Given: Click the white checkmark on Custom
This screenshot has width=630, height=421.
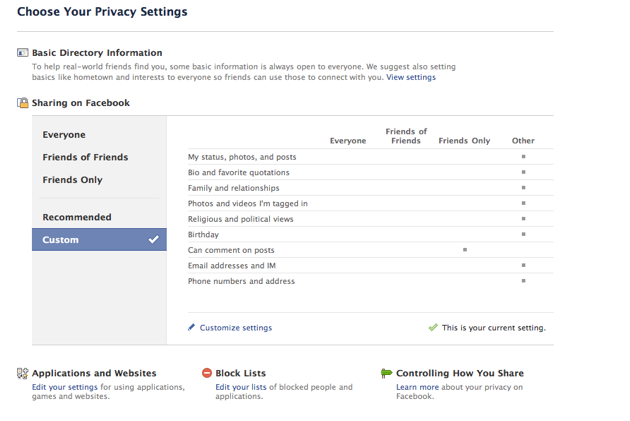Looking at the screenshot, I should click(153, 240).
